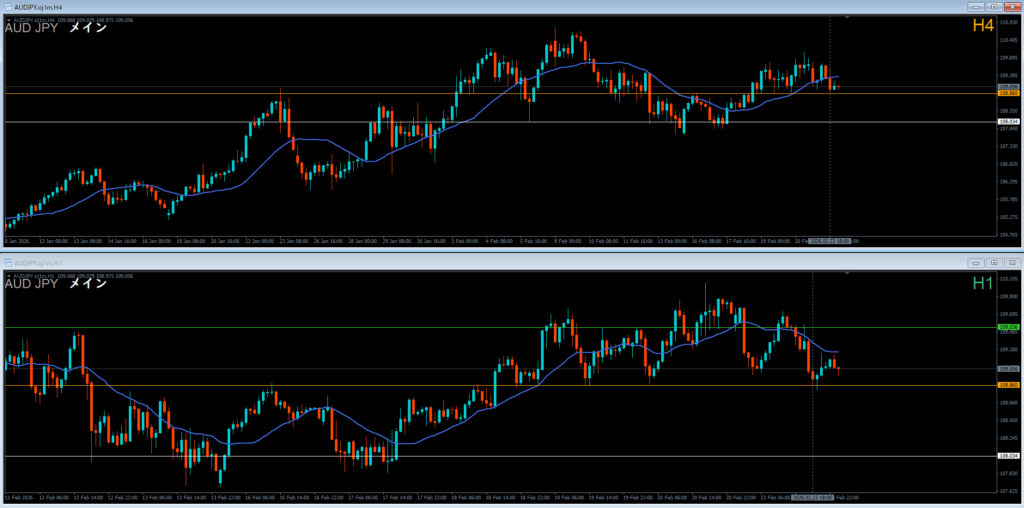
Task: Click the green H1 timeframe label
Action: click(x=983, y=283)
